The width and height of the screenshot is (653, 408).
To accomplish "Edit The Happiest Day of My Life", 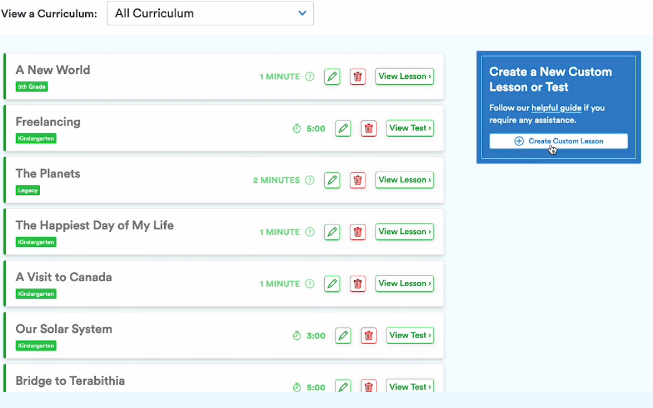I will (332, 232).
